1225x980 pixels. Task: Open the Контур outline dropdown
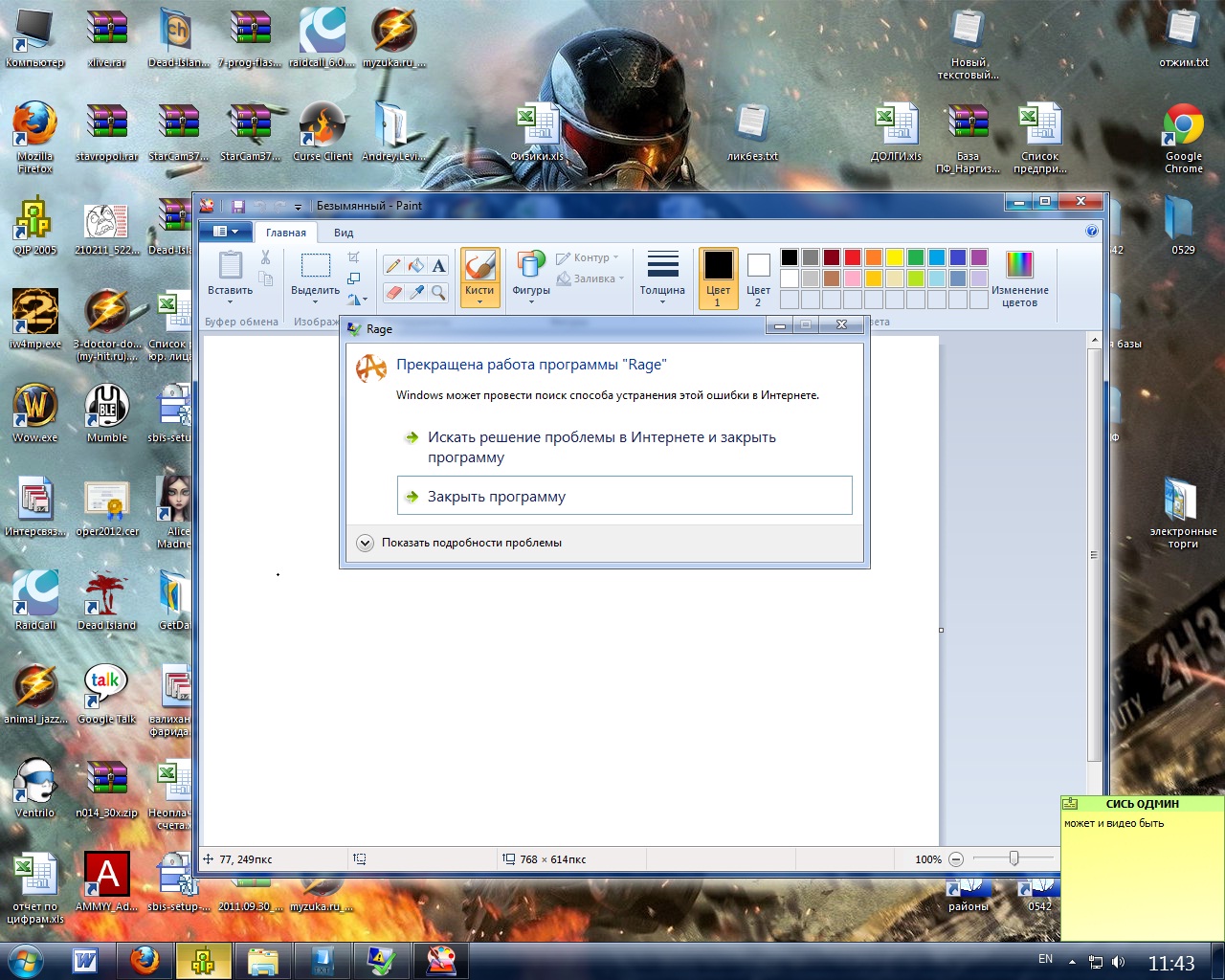pos(588,257)
